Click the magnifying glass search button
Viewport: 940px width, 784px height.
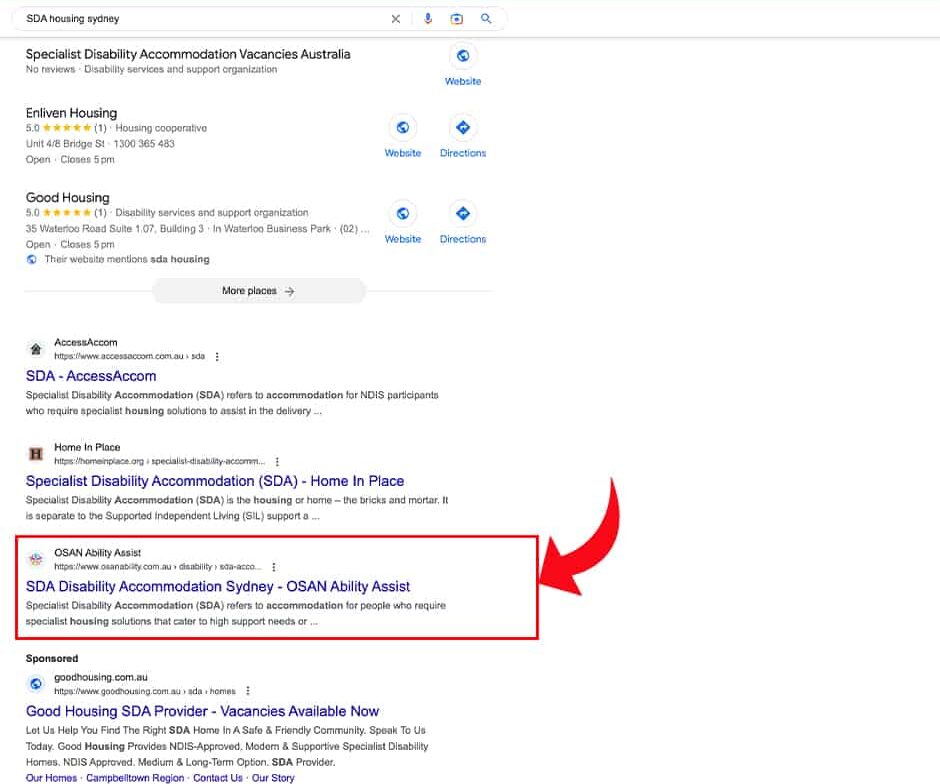486,19
